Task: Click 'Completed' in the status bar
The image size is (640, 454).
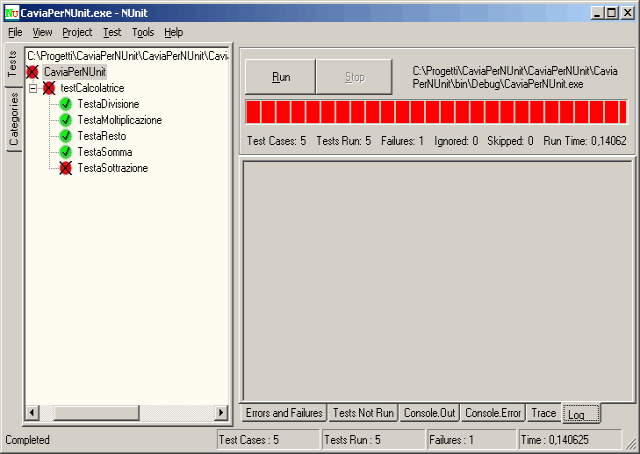Action: coord(27,440)
